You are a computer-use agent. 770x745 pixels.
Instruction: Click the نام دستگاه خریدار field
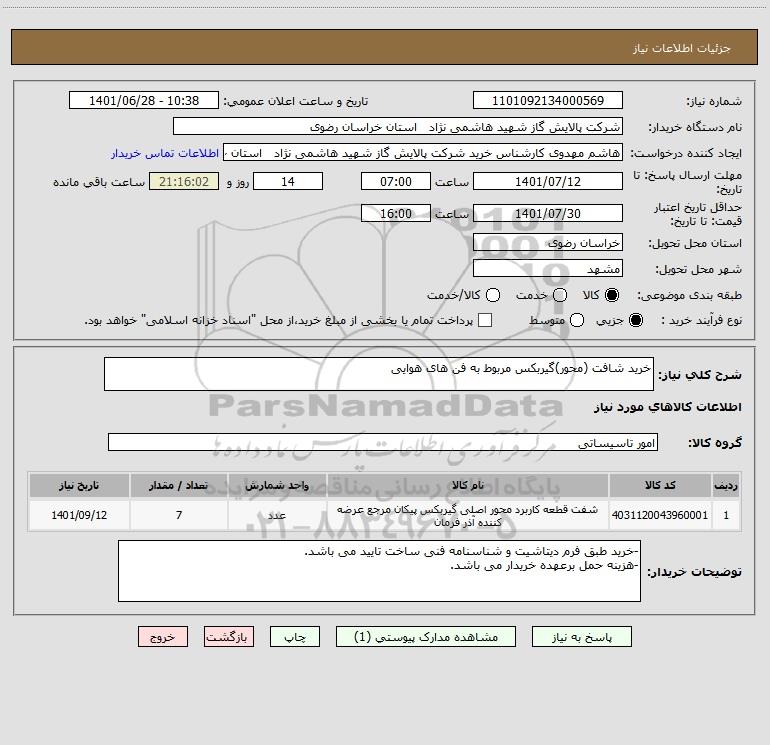click(x=398, y=126)
